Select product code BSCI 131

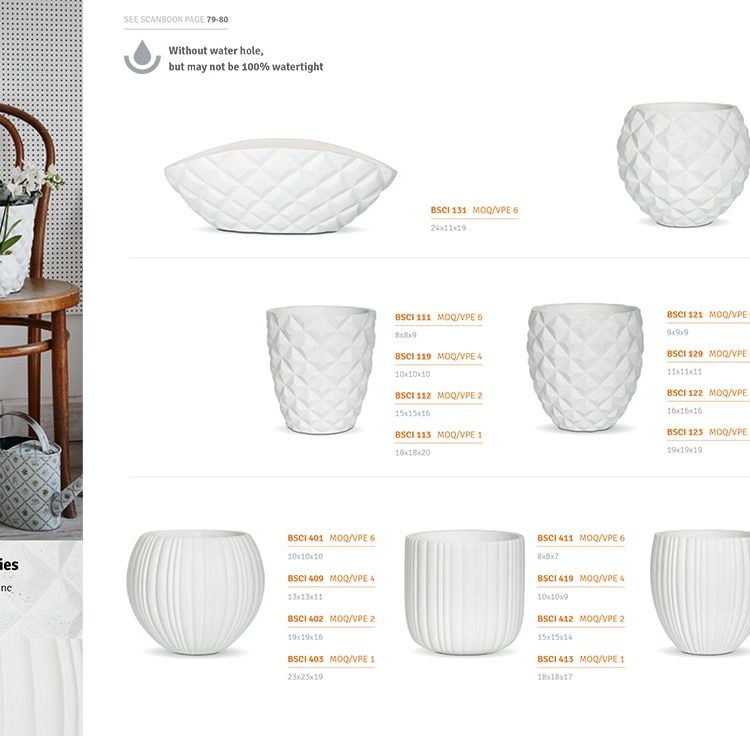(448, 210)
